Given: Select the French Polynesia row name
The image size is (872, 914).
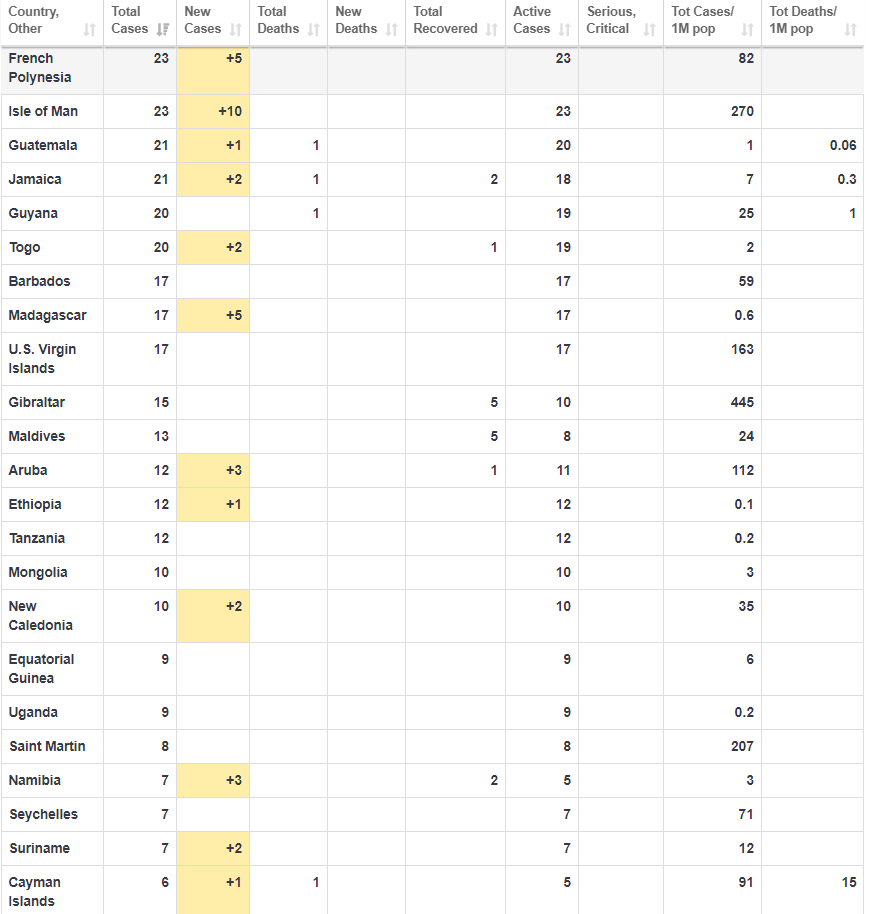Looking at the screenshot, I should [40, 68].
